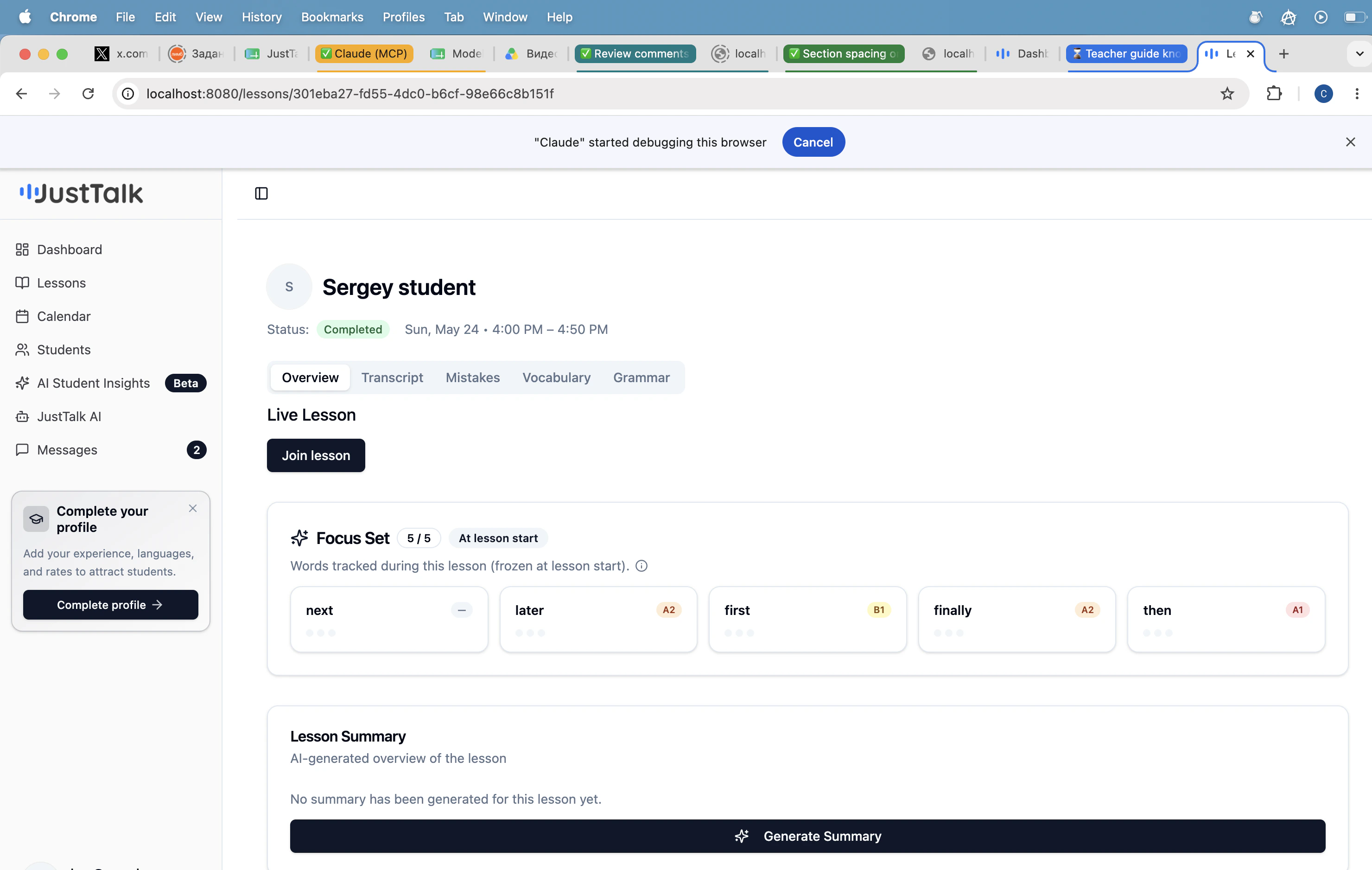1372x870 pixels.
Task: Click the Focus Set info icon
Action: pos(642,566)
